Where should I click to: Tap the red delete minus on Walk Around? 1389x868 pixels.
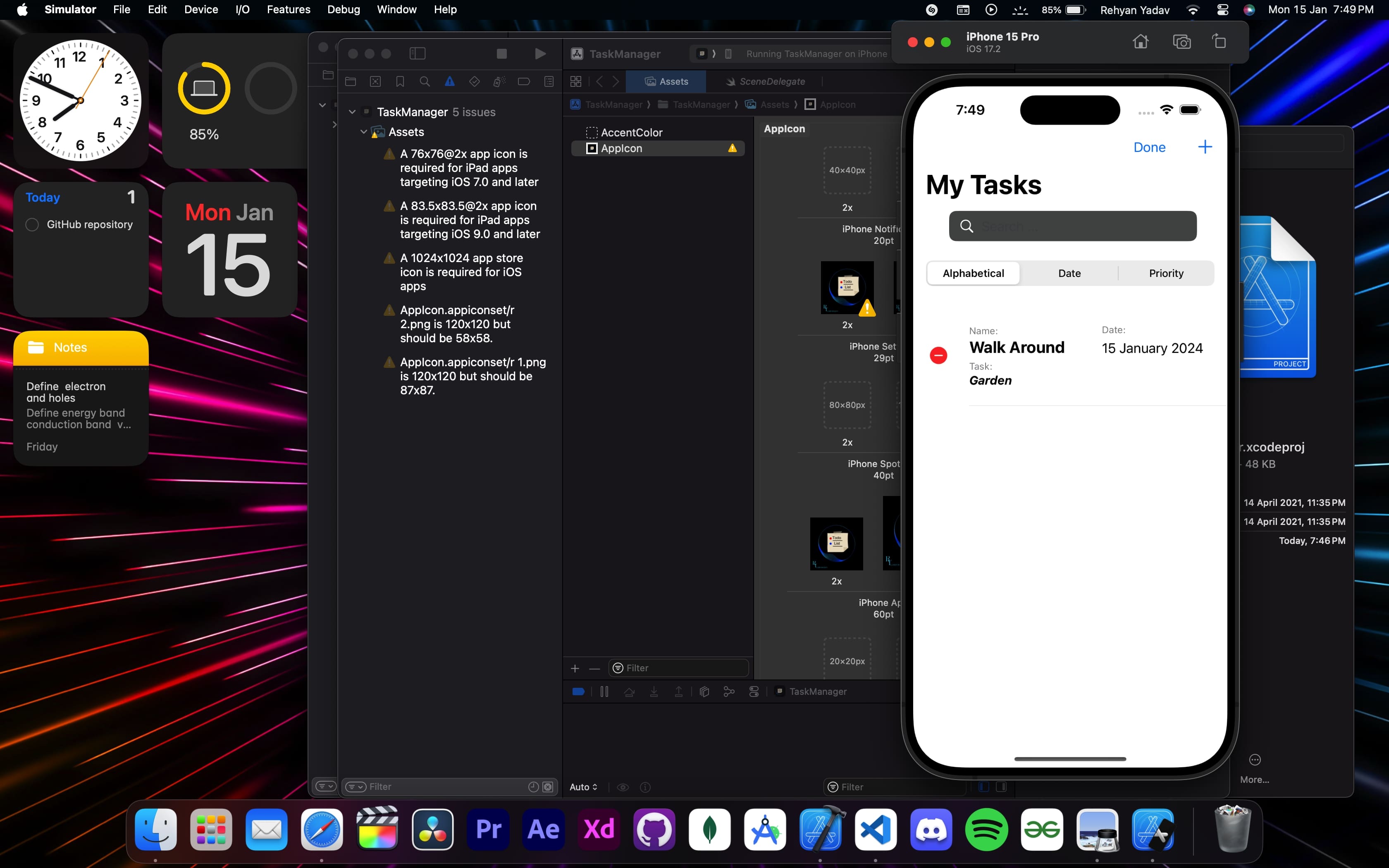(x=938, y=355)
